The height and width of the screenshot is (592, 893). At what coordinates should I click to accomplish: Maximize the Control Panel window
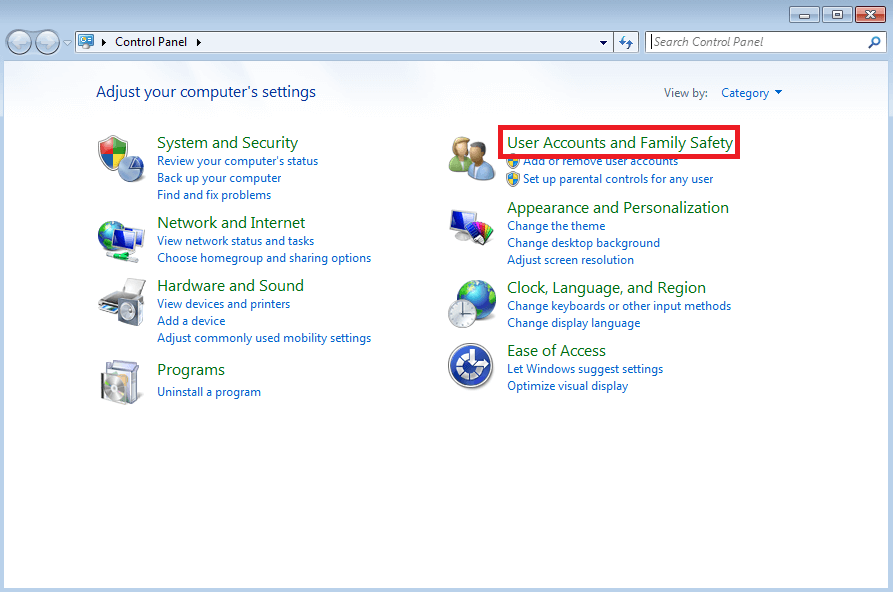837,14
